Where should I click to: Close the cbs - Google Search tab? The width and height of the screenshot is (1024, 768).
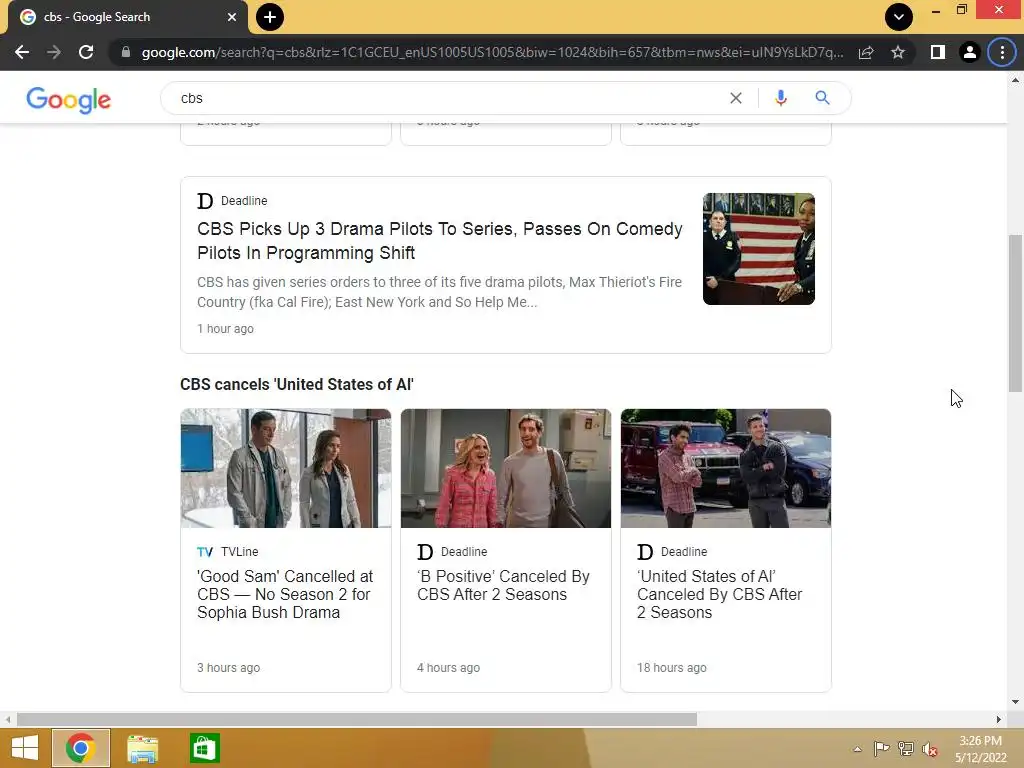point(232,17)
